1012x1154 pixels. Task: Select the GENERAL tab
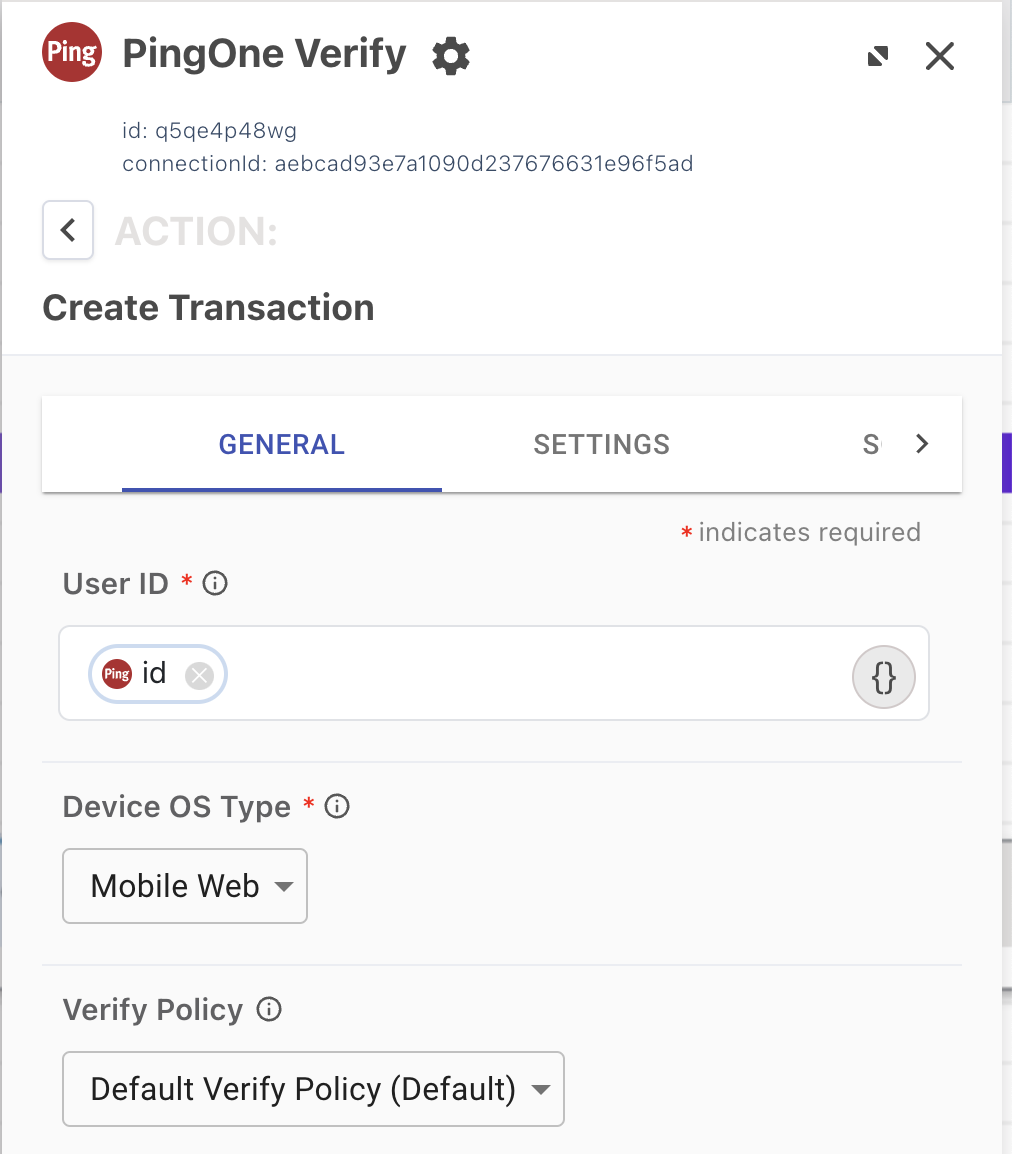(x=281, y=444)
